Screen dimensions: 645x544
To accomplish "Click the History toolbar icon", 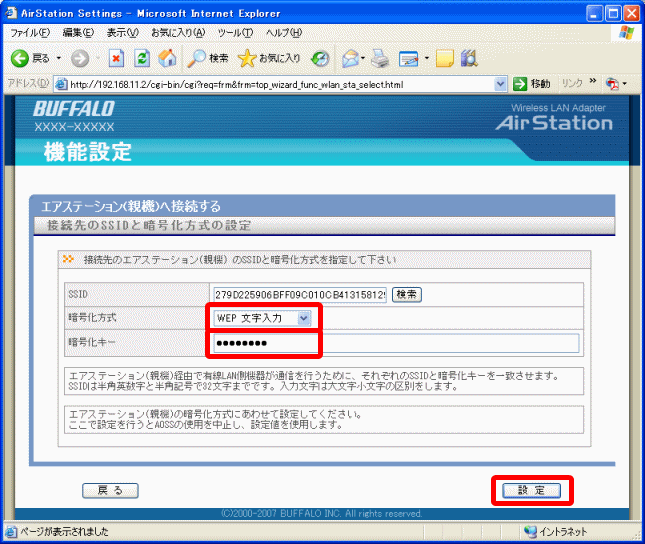I will tap(320, 58).
